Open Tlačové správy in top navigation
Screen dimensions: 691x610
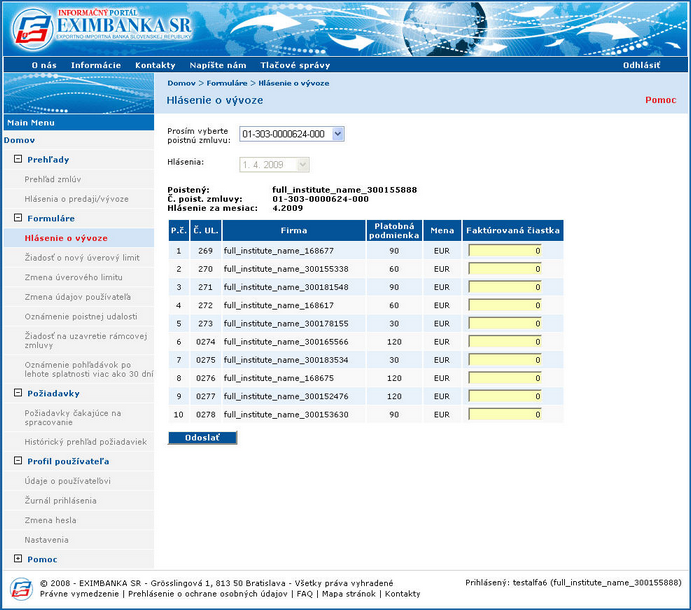pos(295,65)
